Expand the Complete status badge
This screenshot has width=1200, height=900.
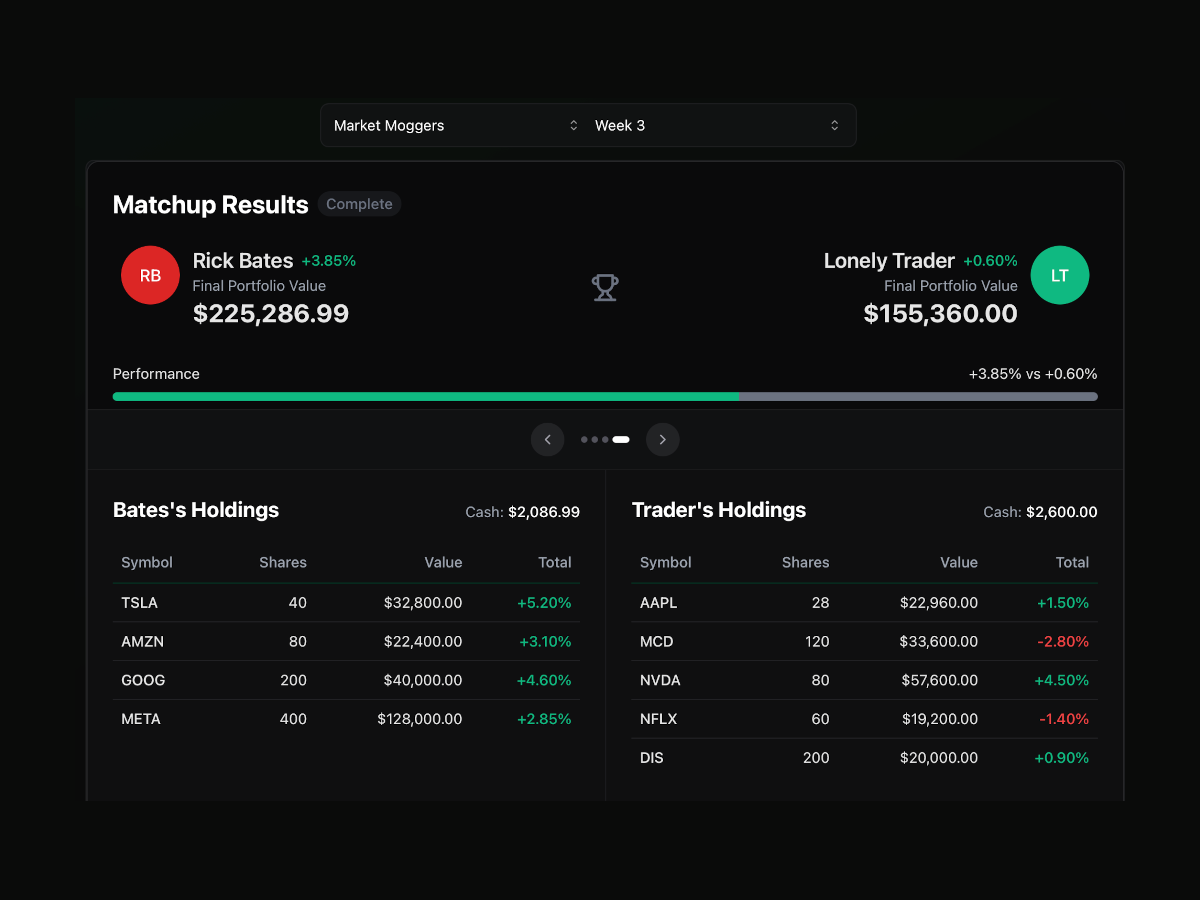(359, 203)
